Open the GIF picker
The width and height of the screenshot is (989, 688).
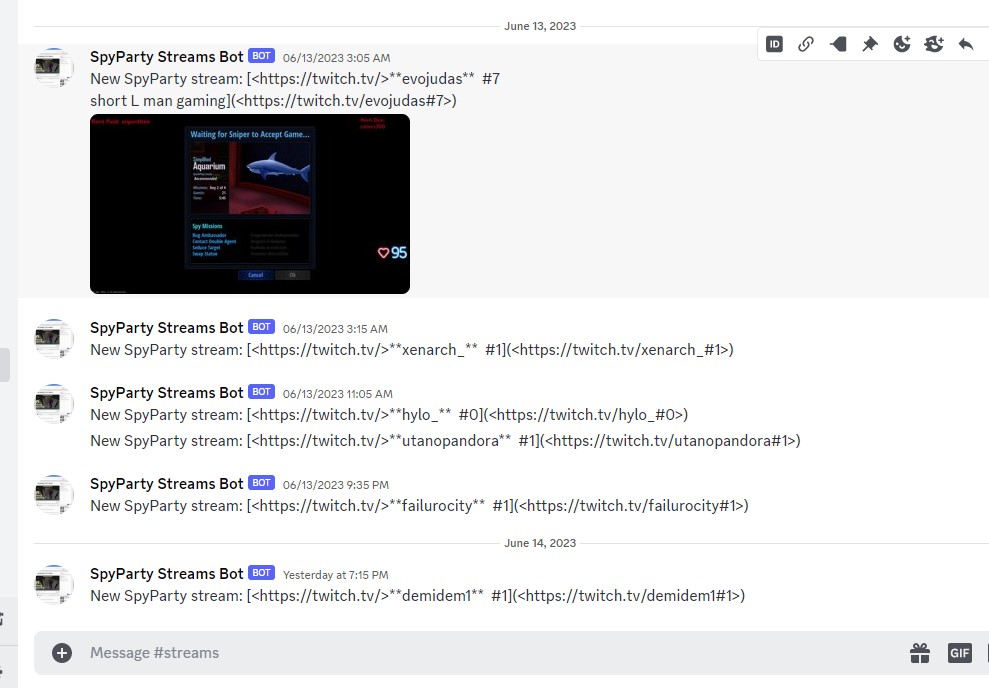pyautogui.click(x=959, y=653)
